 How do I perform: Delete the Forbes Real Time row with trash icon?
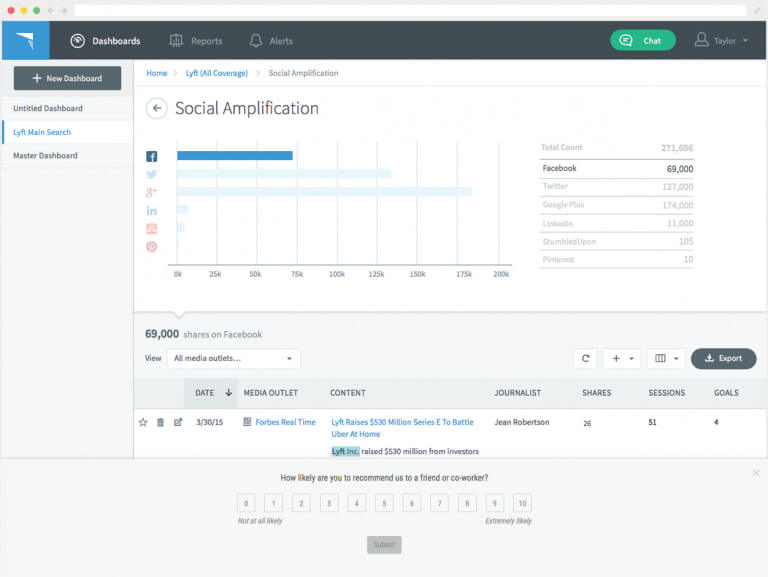(160, 422)
